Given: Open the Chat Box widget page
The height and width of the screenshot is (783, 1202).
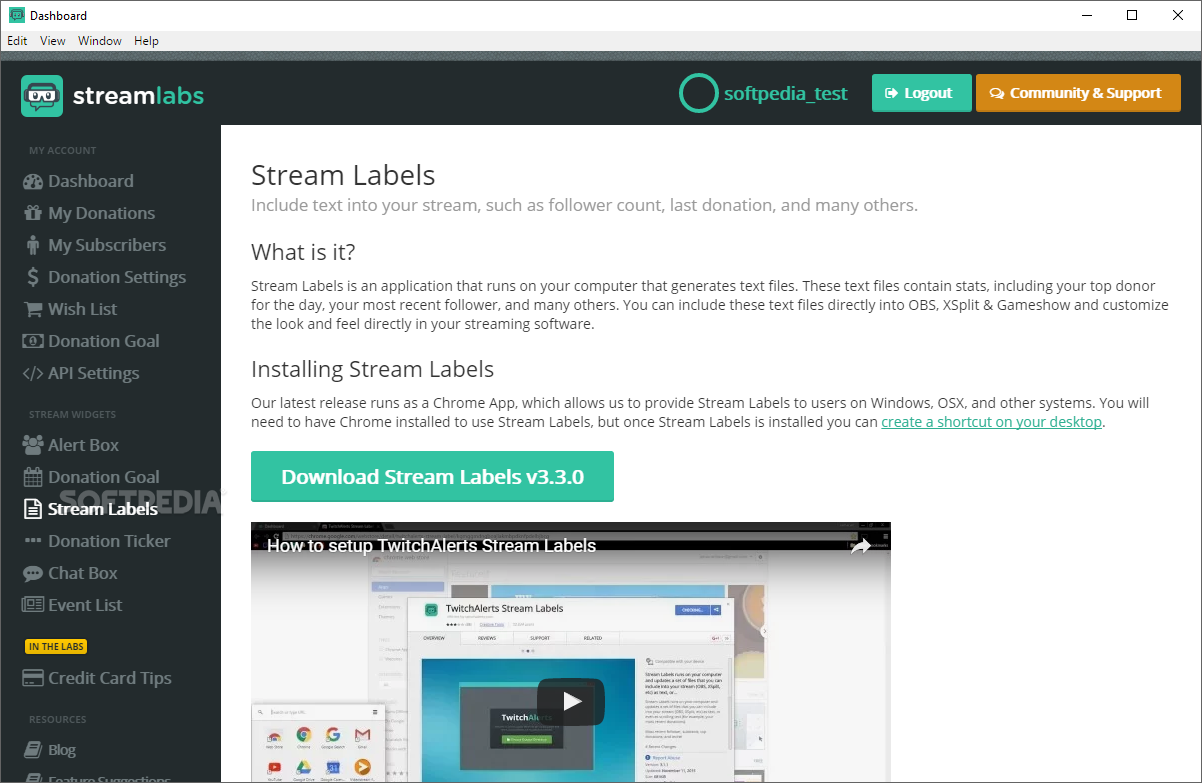Looking at the screenshot, I should (83, 573).
